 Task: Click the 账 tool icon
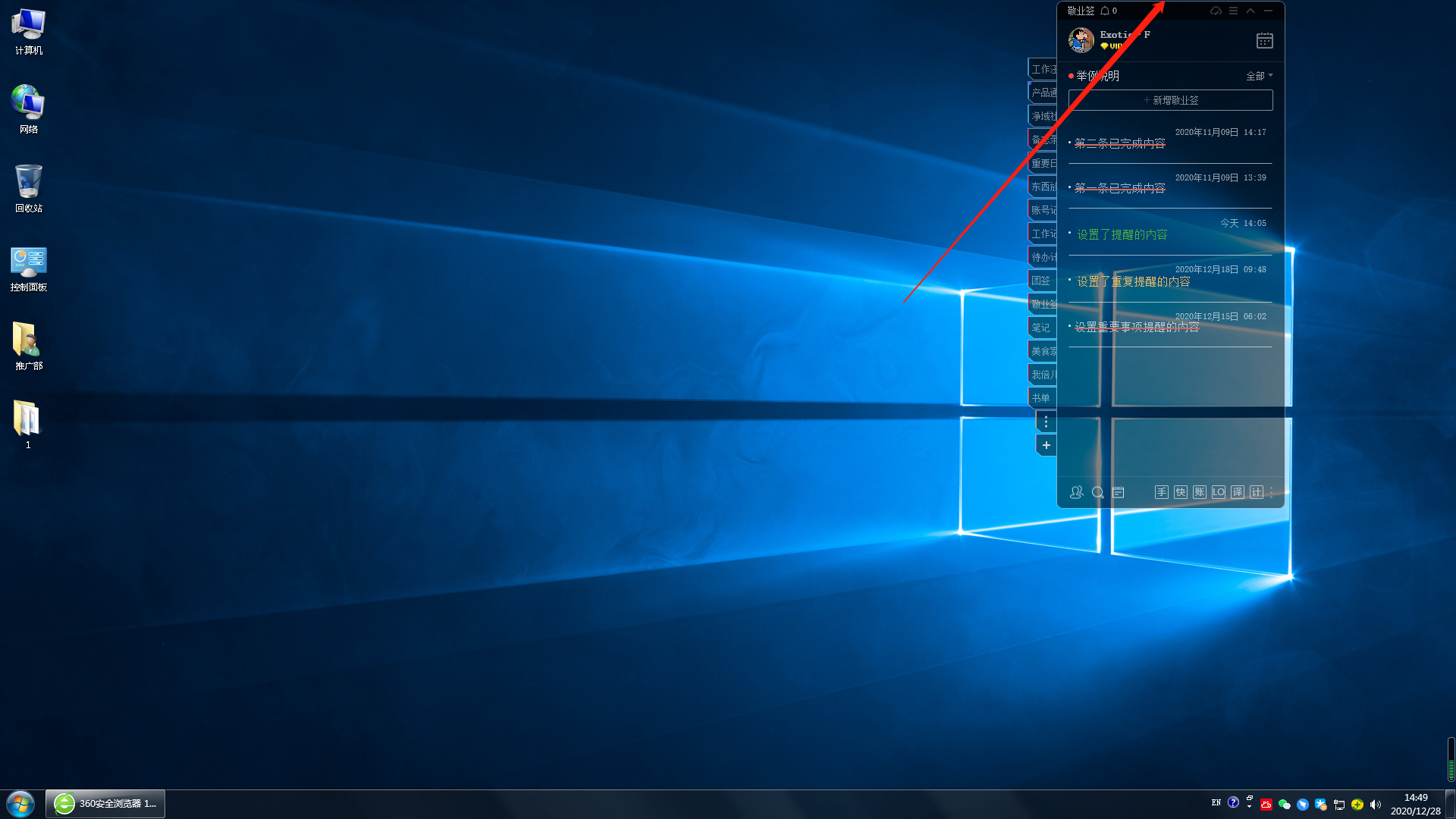pos(1199,492)
